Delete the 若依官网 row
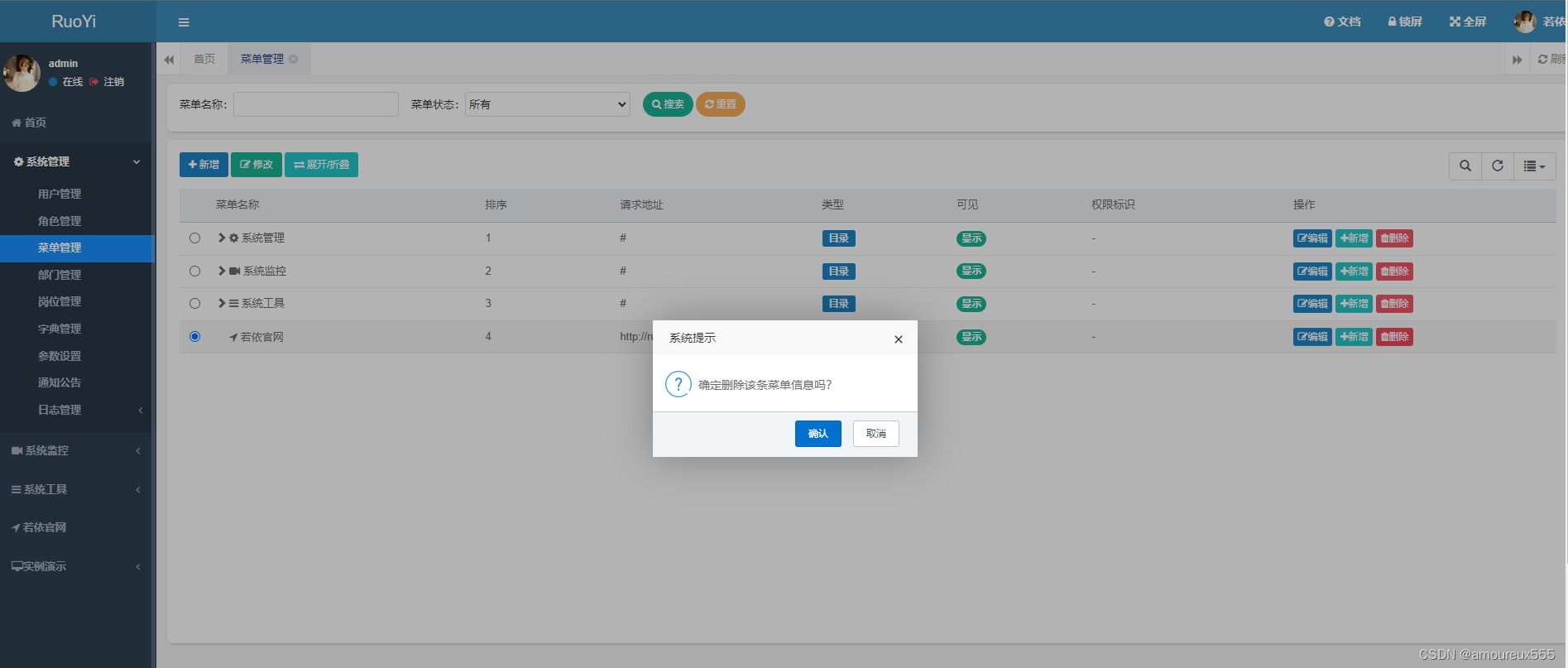 tap(1394, 337)
